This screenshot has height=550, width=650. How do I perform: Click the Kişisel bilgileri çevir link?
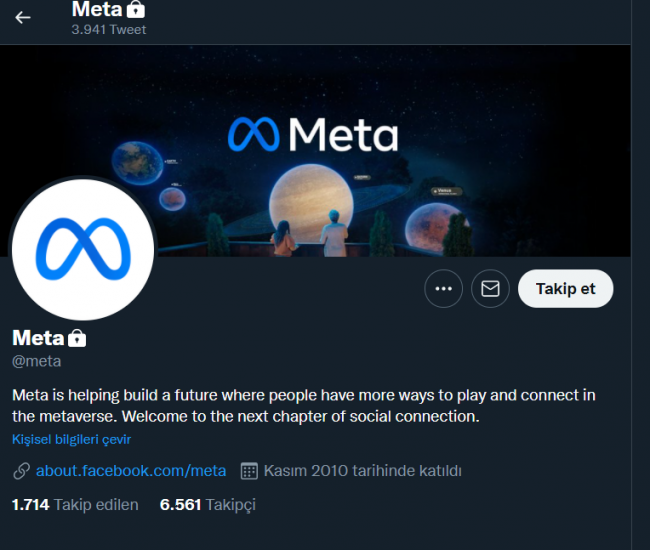(72, 439)
